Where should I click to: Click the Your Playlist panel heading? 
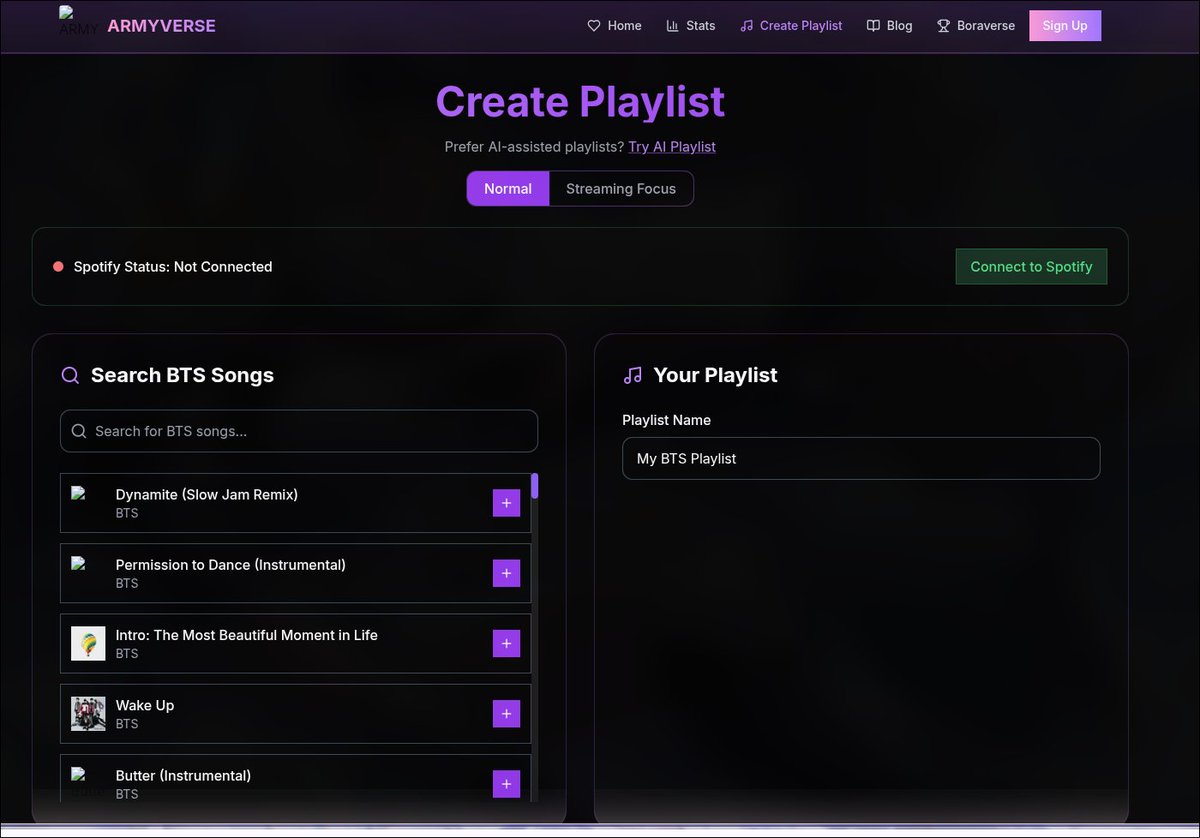[x=715, y=375]
